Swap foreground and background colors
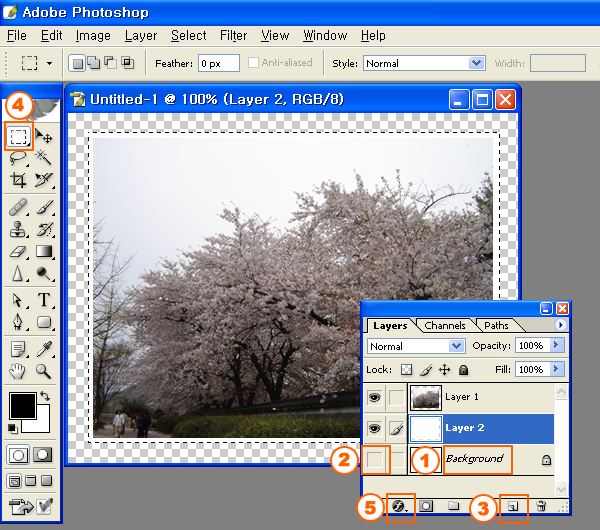 (x=45, y=396)
